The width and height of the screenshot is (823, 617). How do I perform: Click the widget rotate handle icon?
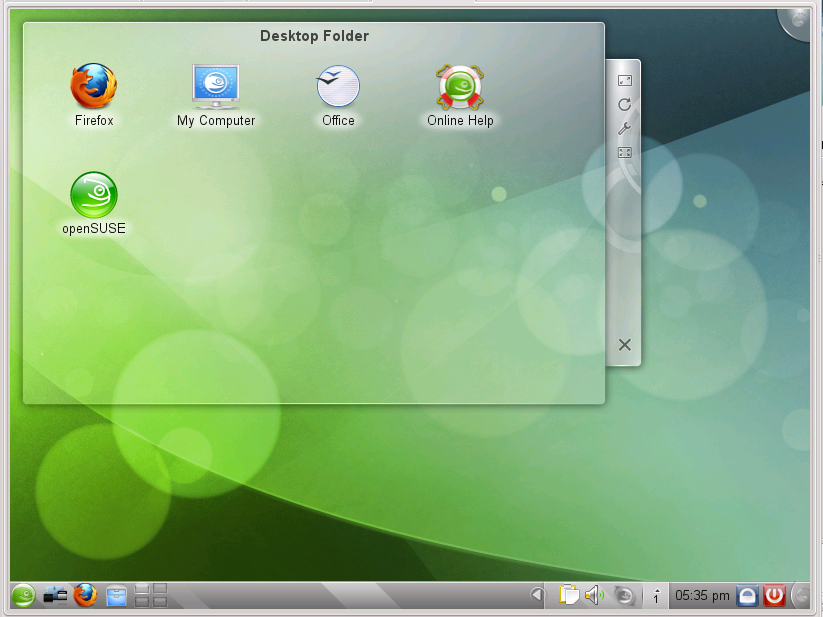(625, 104)
